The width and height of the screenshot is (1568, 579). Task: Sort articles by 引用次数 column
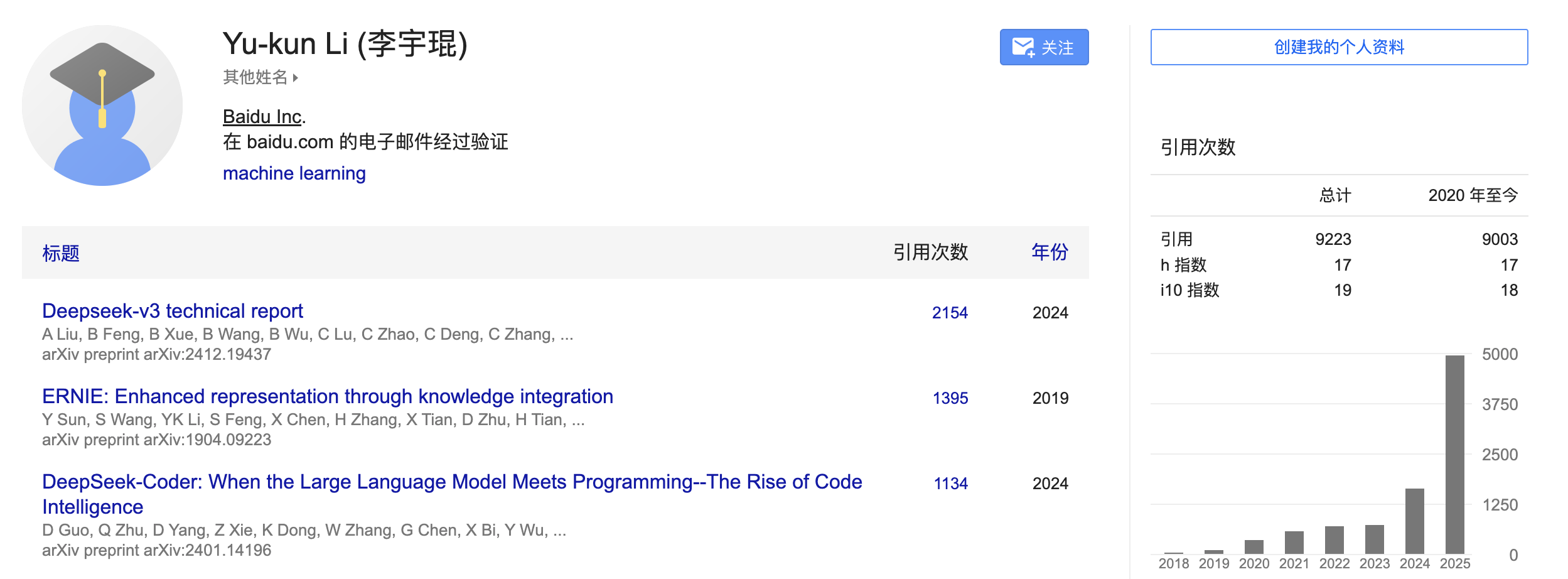tap(930, 252)
